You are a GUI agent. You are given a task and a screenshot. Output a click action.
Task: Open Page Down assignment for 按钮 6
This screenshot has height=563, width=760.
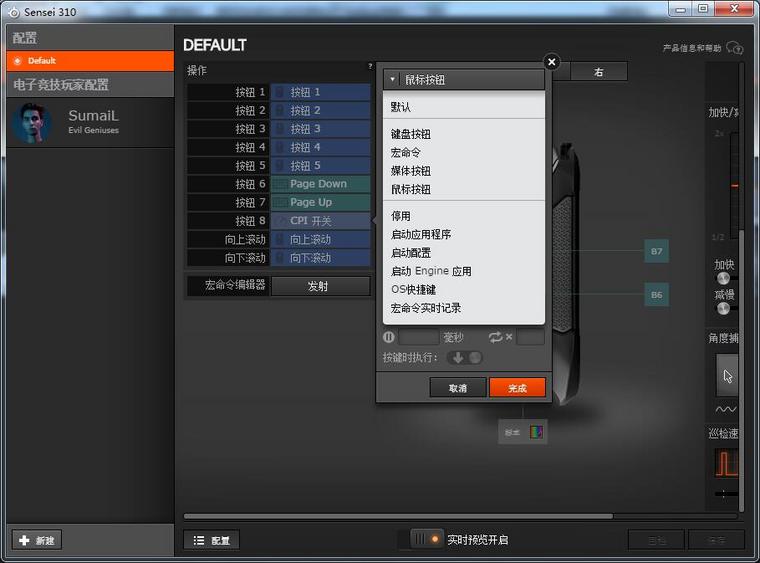[320, 184]
